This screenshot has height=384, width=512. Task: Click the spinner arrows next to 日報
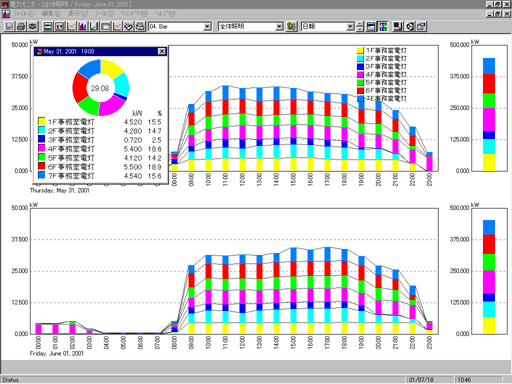pos(360,26)
